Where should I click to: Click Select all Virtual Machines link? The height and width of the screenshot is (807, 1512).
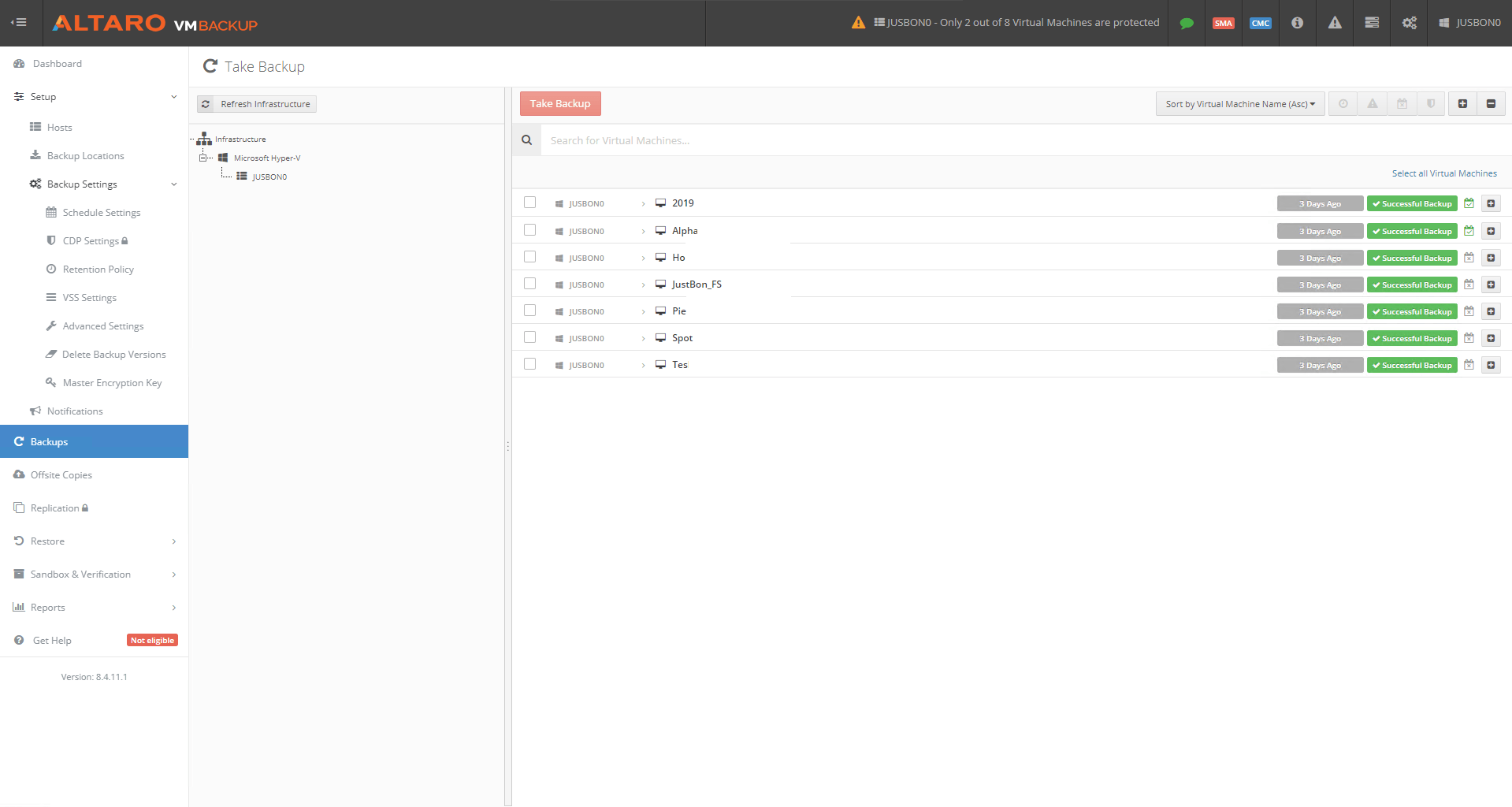1444,173
